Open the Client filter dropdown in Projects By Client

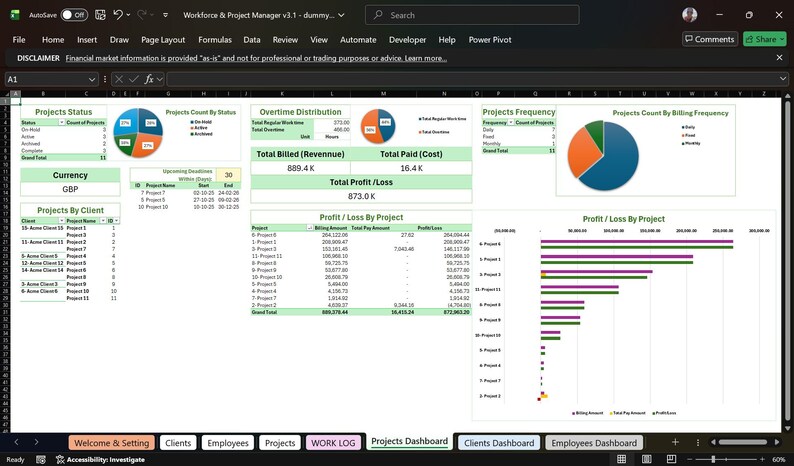pyautogui.click(x=62, y=221)
